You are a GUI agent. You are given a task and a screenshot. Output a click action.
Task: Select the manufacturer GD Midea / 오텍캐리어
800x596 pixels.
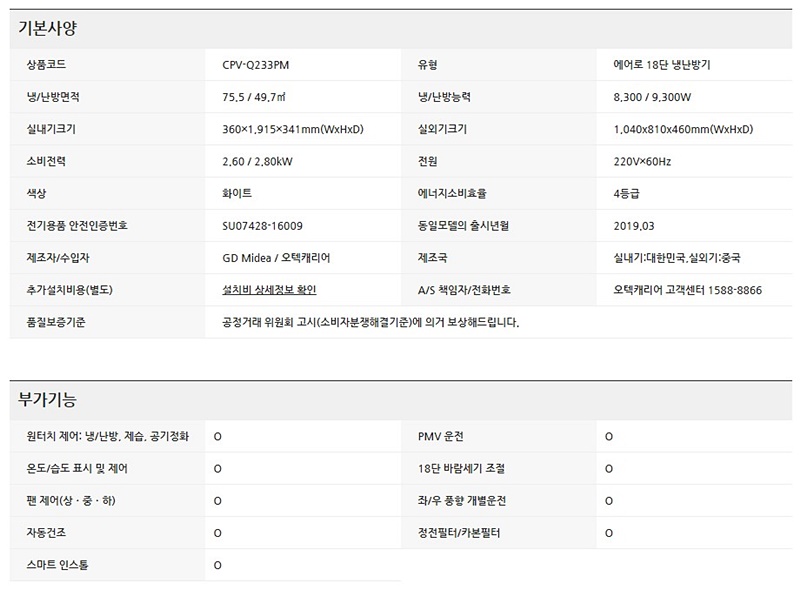276,258
